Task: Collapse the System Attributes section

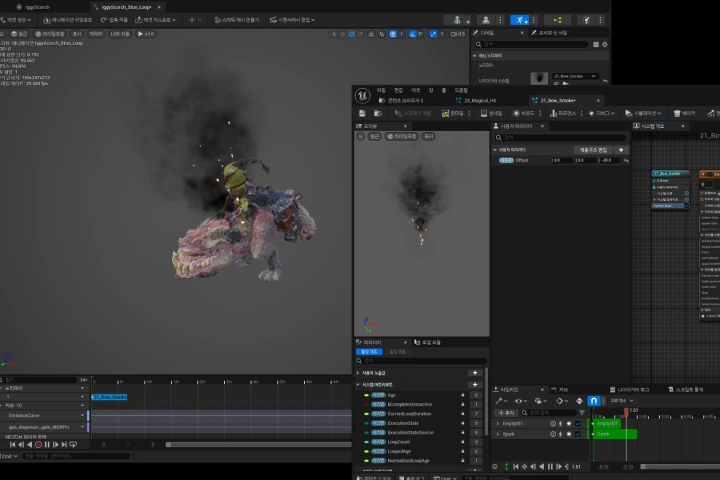Action: click(358, 384)
